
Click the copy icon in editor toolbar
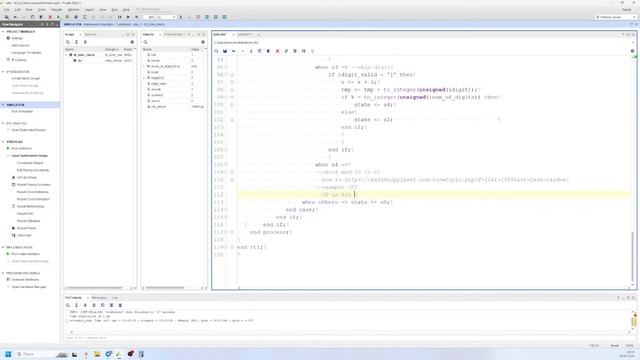click(x=260, y=51)
